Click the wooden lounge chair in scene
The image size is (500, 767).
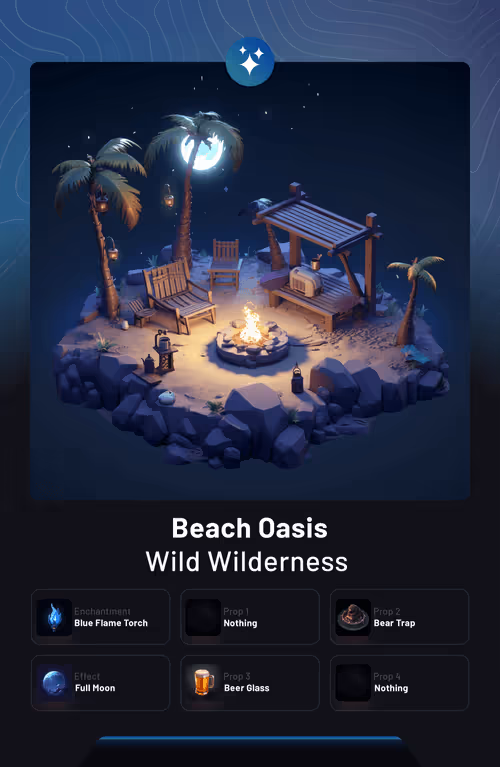(179, 297)
